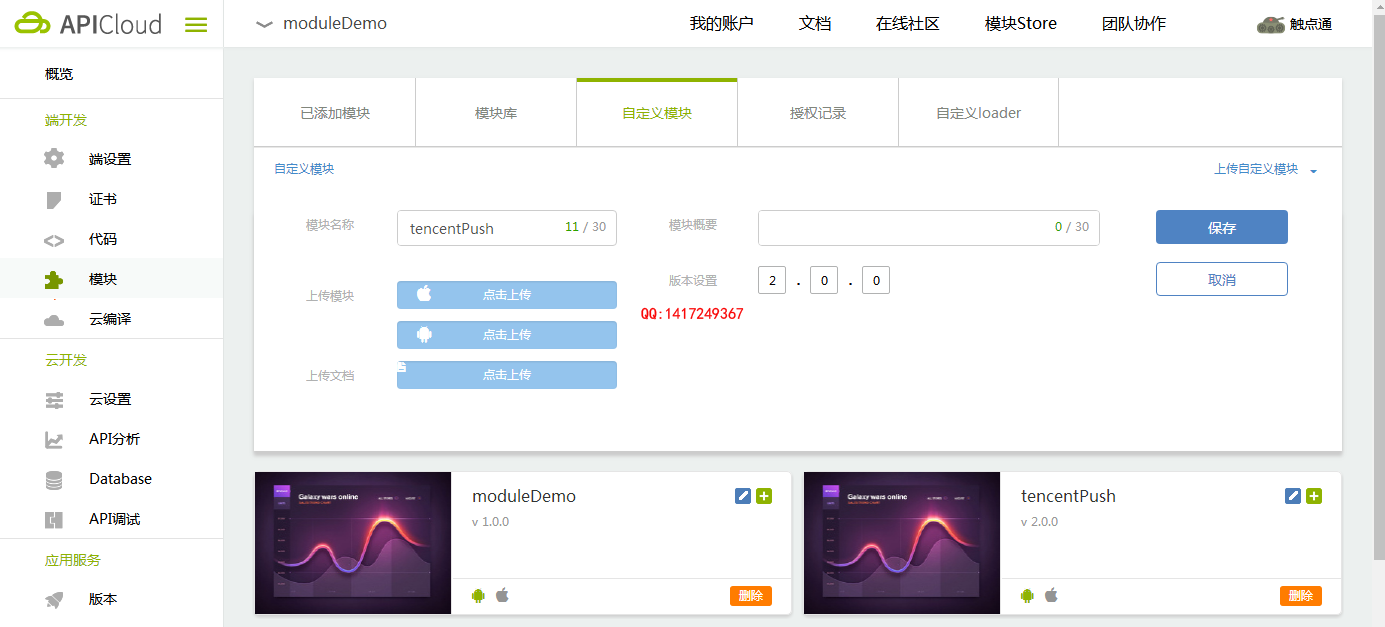Switch to the 自定义loader tab
1385x627 pixels.
(978, 113)
